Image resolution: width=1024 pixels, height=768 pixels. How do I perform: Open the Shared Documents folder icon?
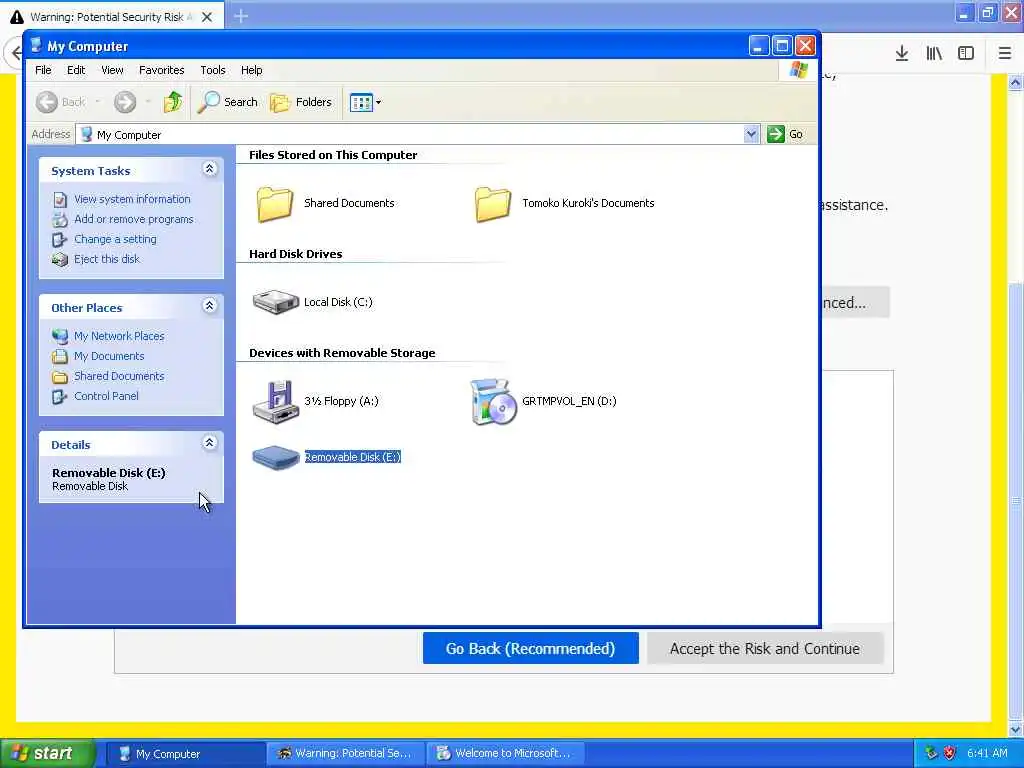click(274, 204)
